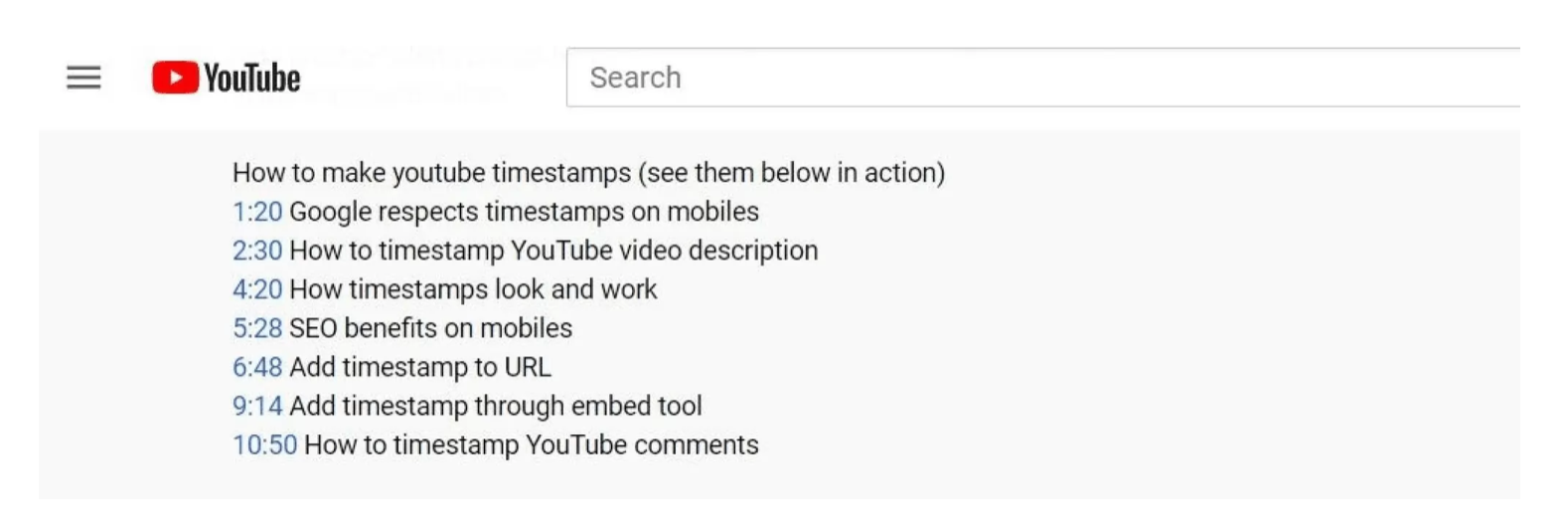1568x523 pixels.
Task: Jump to the 2:30 timestamp
Action: click(x=257, y=251)
